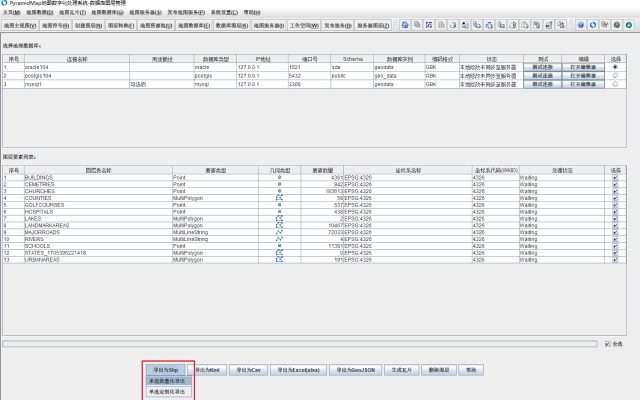This screenshot has width=640, height=400.
Task: Click the blue circular refresh arrows icon
Action: coord(593,25)
